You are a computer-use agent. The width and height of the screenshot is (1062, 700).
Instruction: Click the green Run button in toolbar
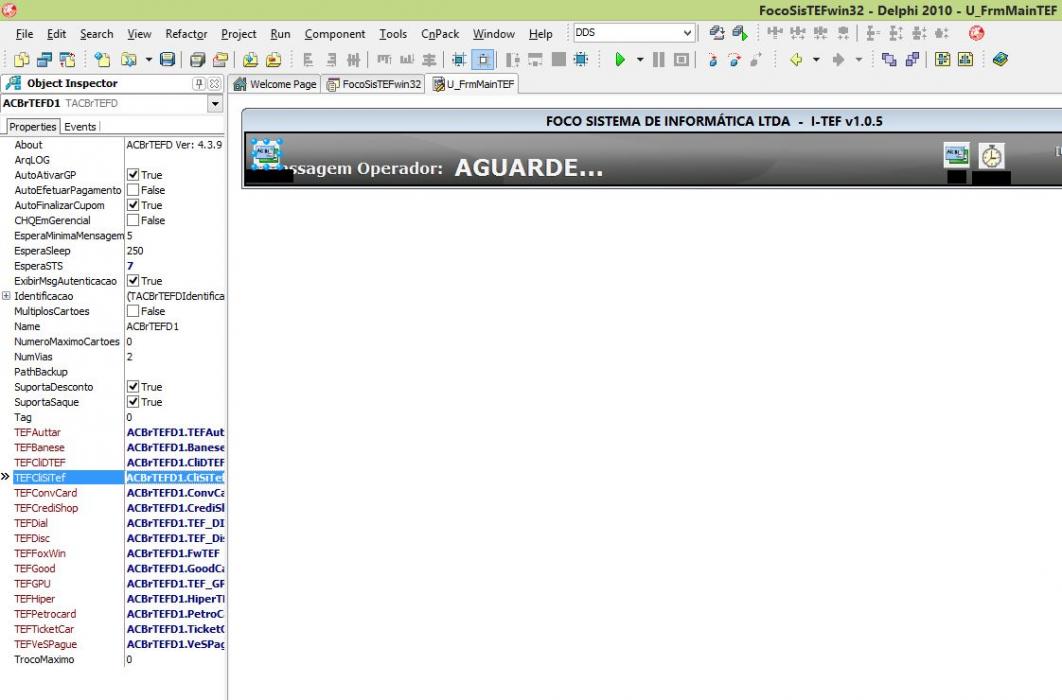(x=620, y=60)
